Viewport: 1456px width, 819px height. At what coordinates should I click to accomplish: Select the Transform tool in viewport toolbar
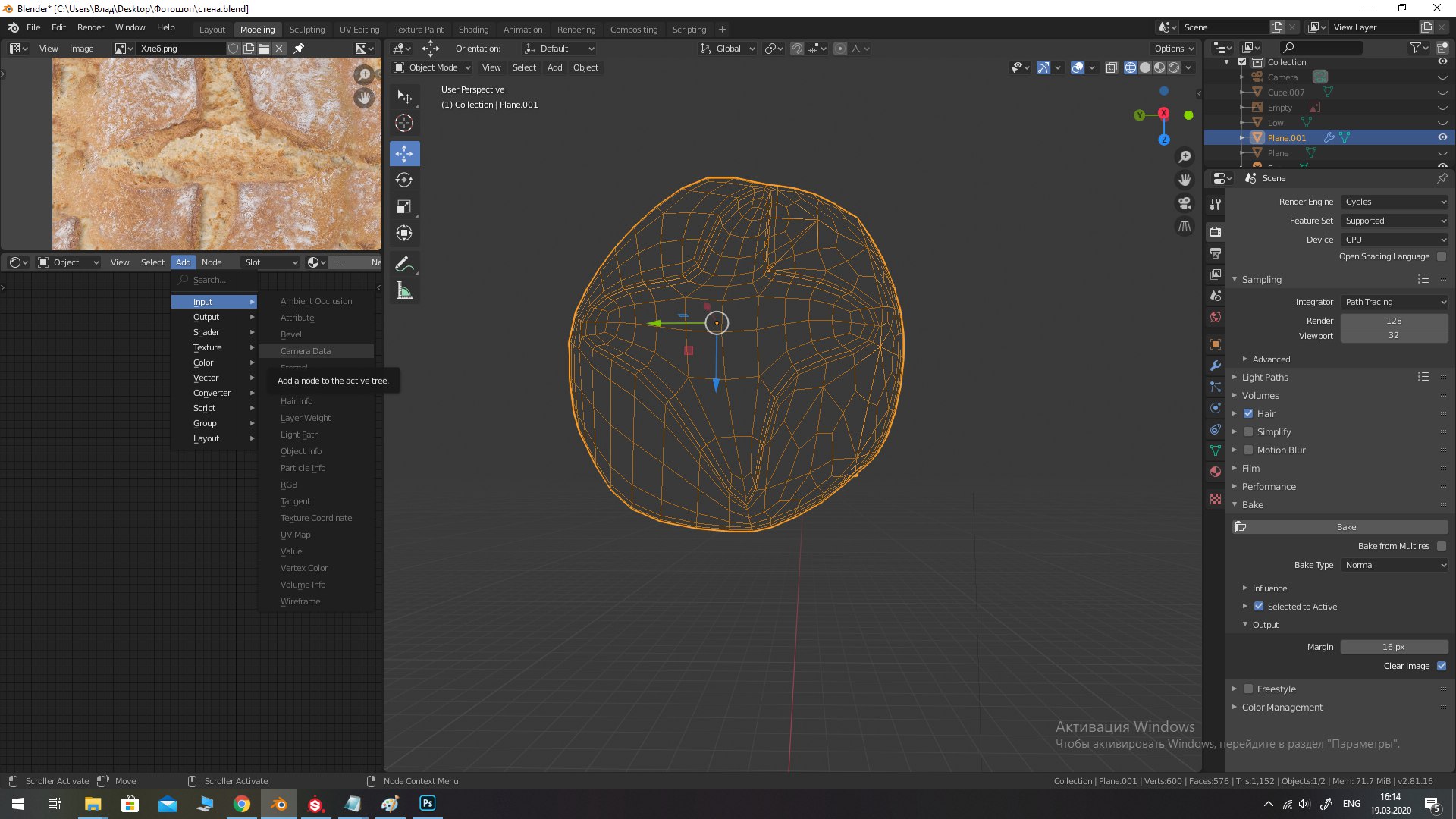404,233
